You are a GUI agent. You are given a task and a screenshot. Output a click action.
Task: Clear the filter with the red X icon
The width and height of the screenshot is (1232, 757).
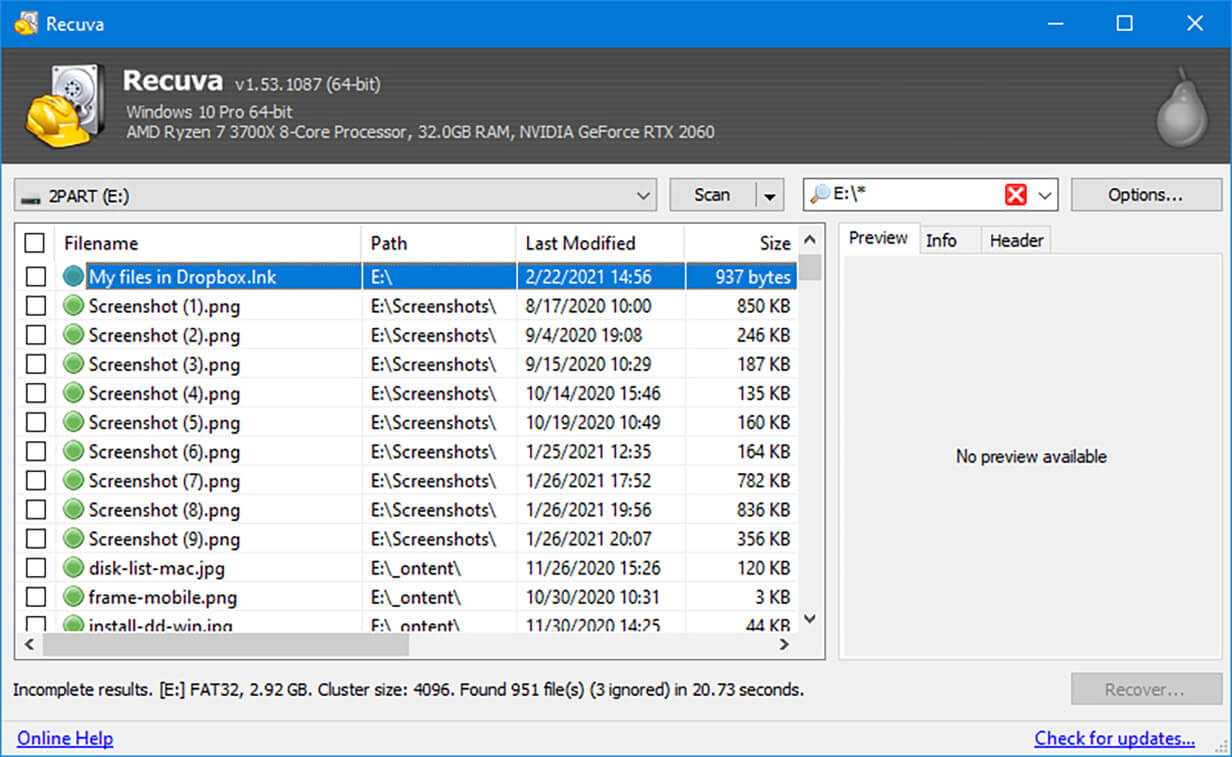pos(1015,195)
